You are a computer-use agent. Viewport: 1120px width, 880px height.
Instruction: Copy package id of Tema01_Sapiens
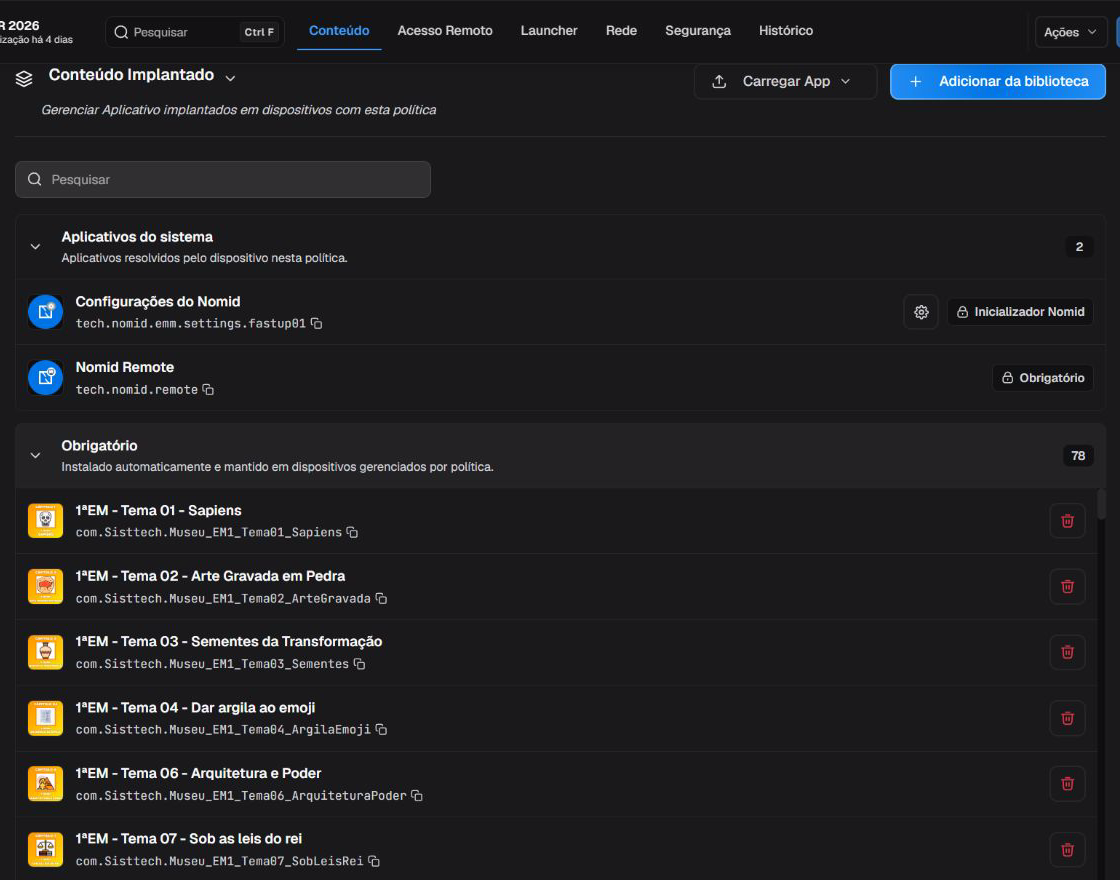pyautogui.click(x=352, y=532)
